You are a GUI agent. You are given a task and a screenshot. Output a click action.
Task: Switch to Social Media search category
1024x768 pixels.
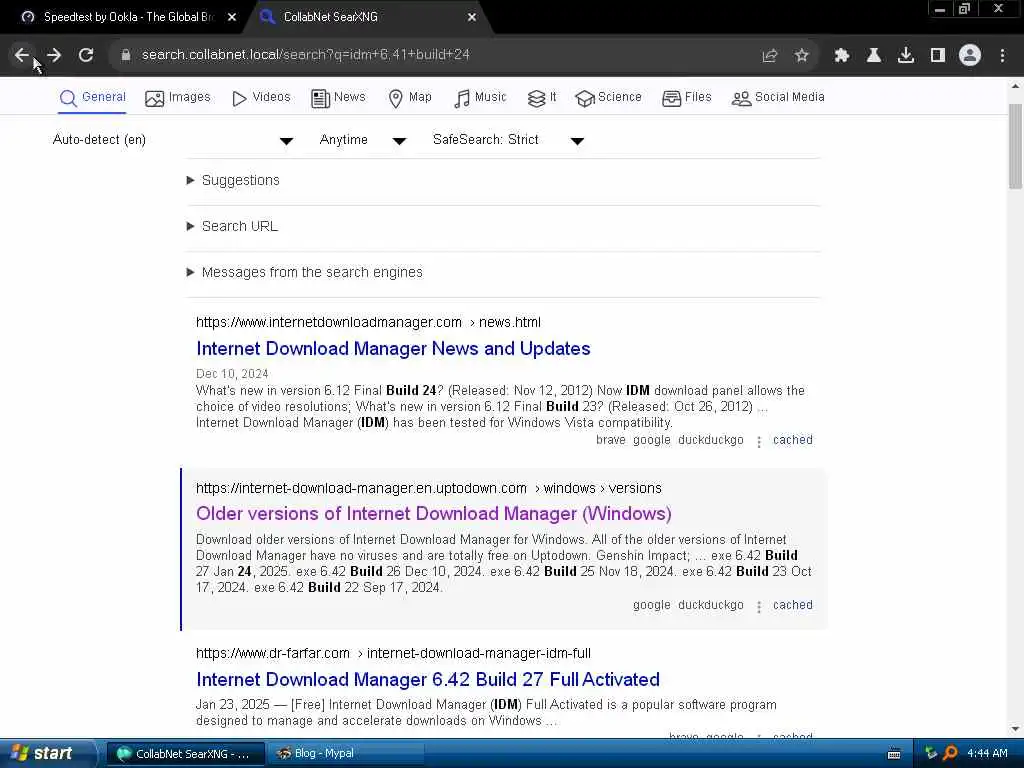click(778, 97)
